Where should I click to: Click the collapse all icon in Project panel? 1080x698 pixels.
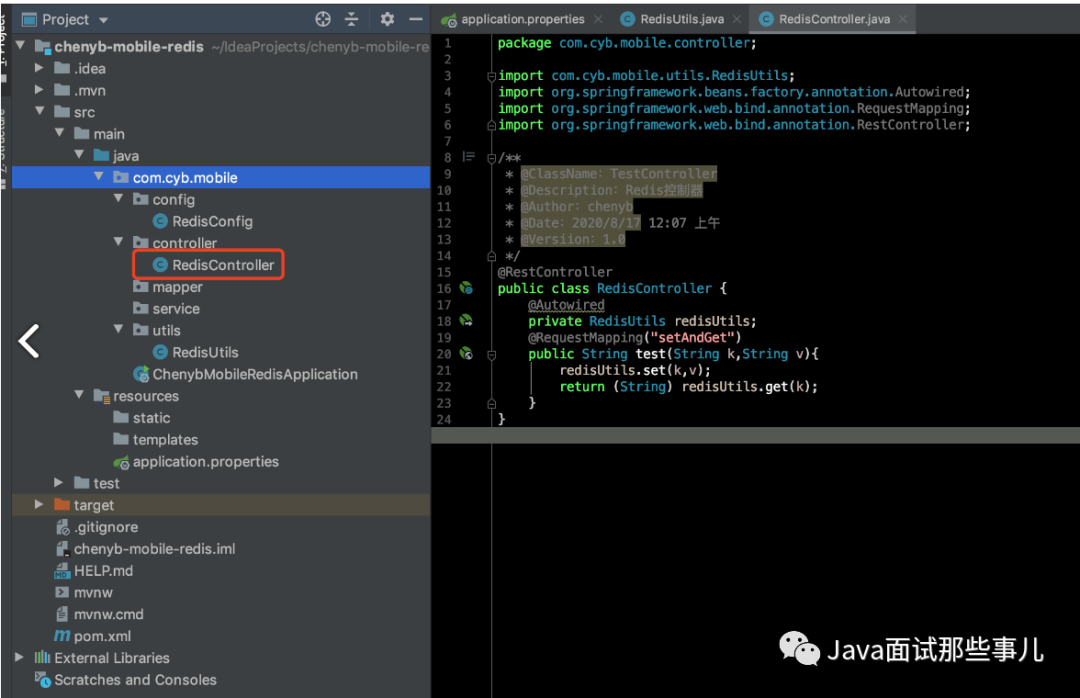pos(351,19)
